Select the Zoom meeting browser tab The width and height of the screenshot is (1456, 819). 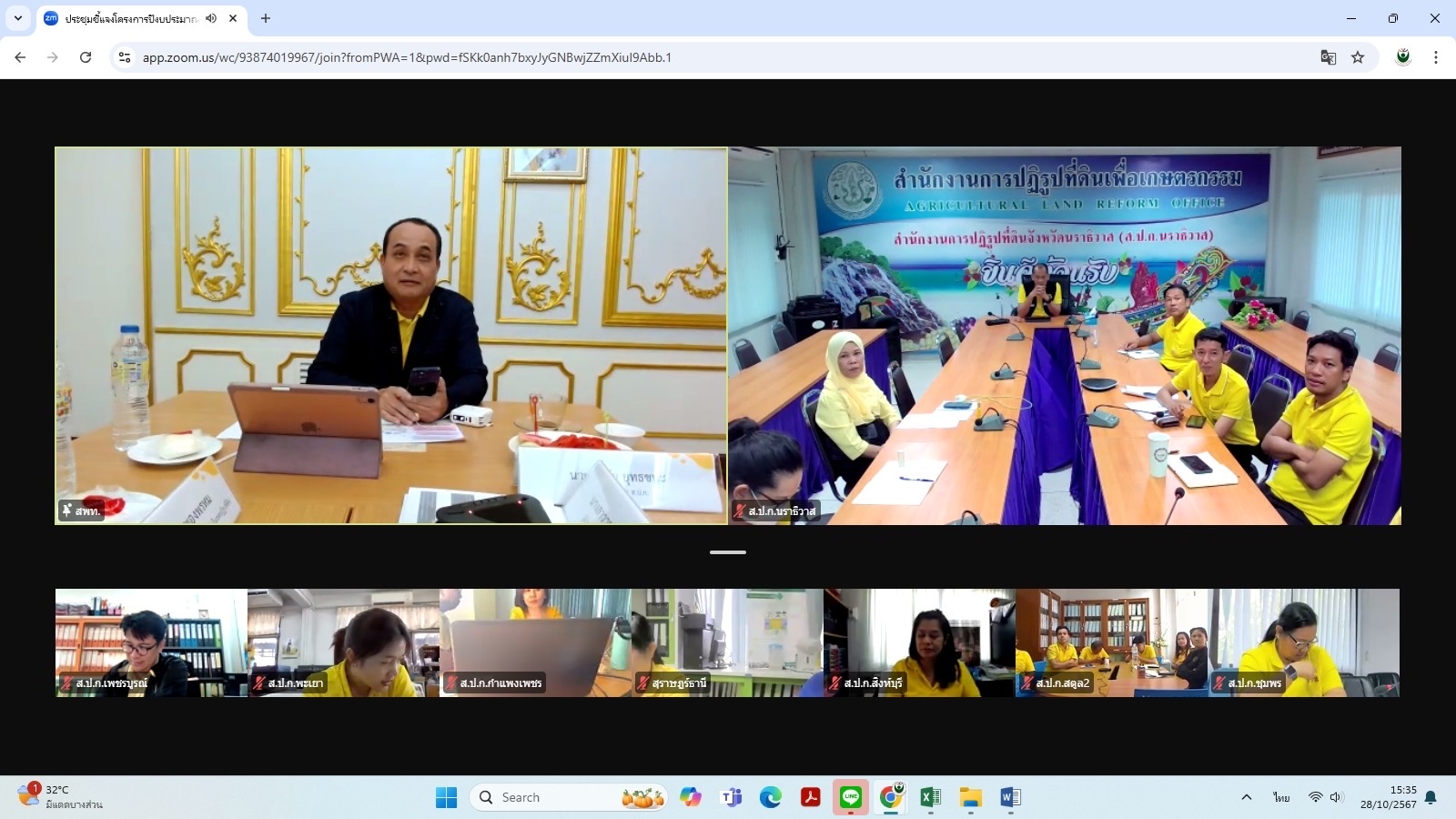tap(141, 18)
